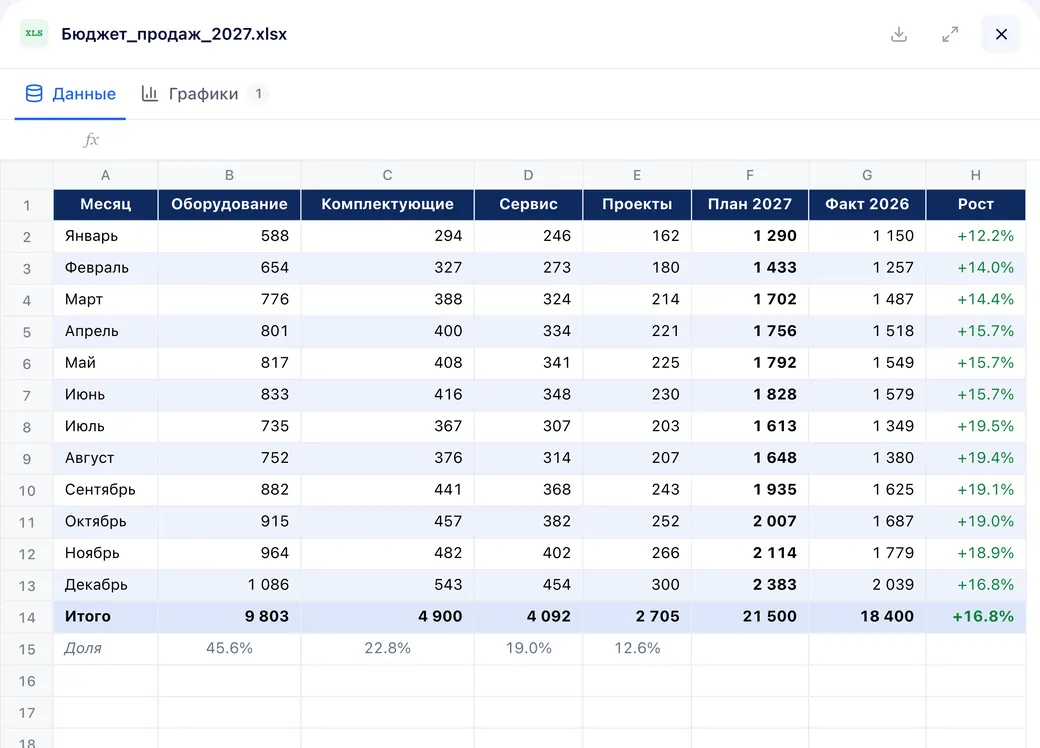1040x748 pixels.
Task: Select the cell with value 2 039
Action: [x=867, y=585]
